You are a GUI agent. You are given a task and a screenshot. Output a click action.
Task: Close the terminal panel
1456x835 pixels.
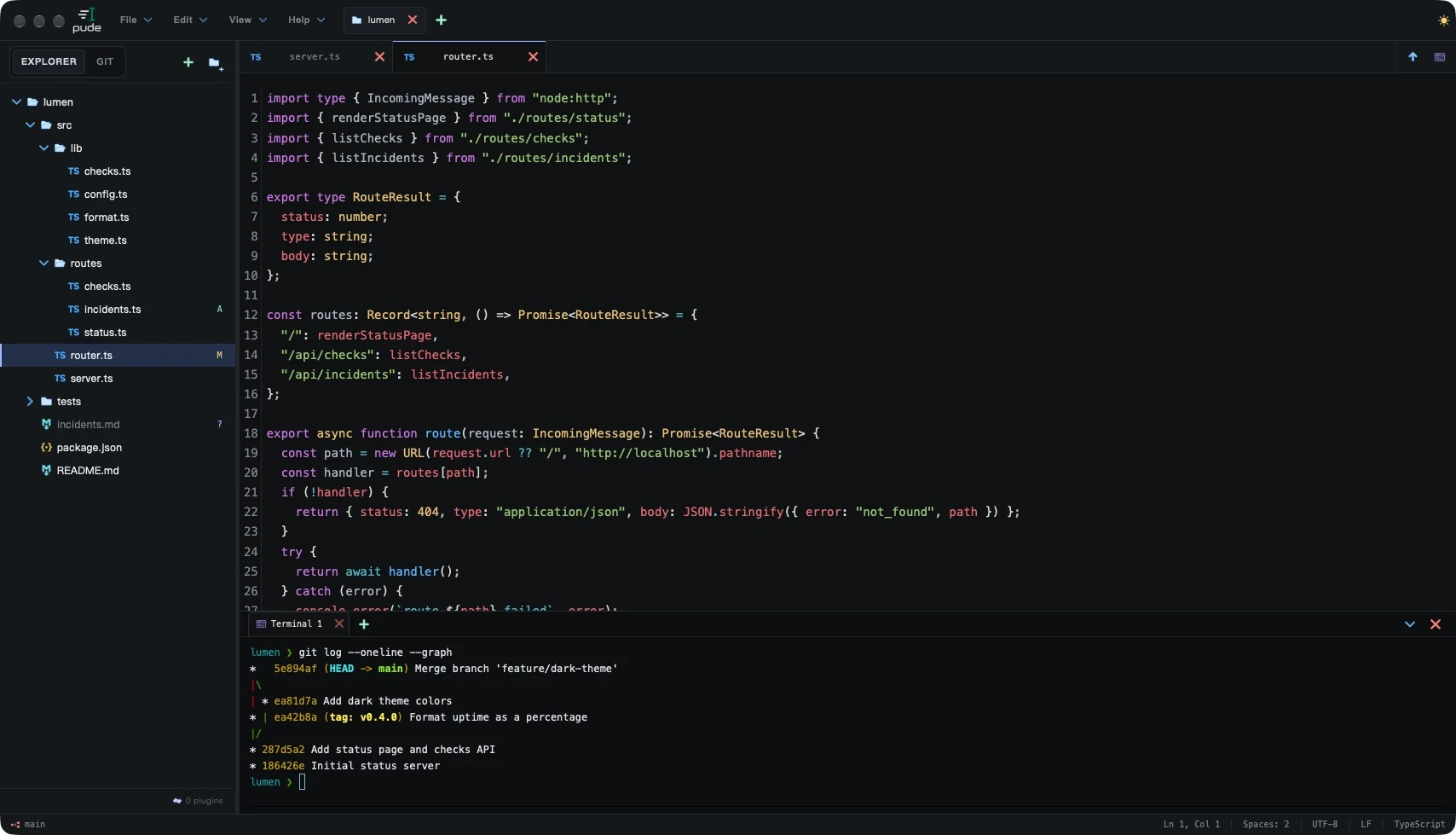(x=1436, y=624)
